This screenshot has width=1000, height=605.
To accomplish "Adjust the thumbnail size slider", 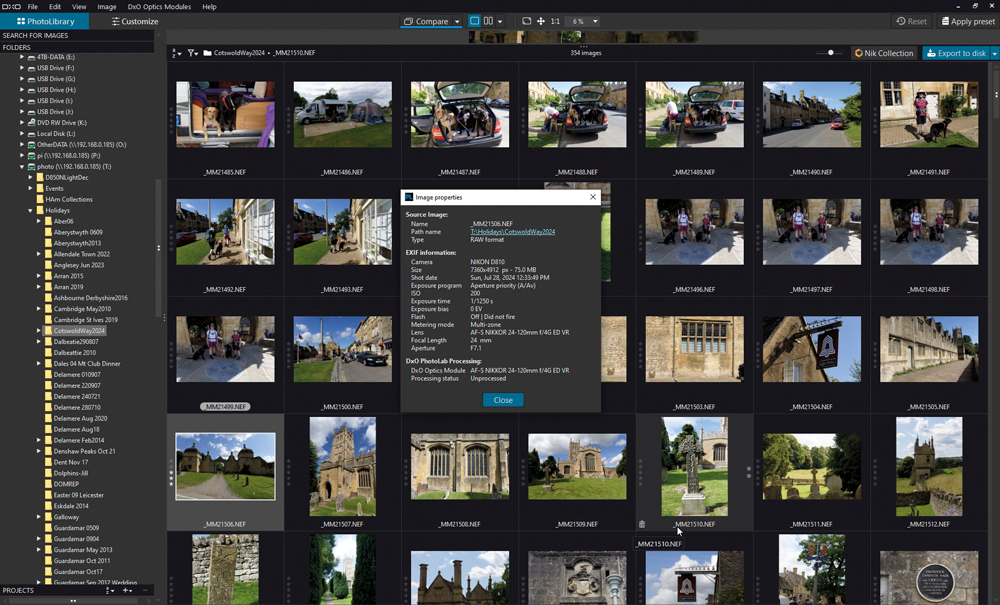I will 830,53.
